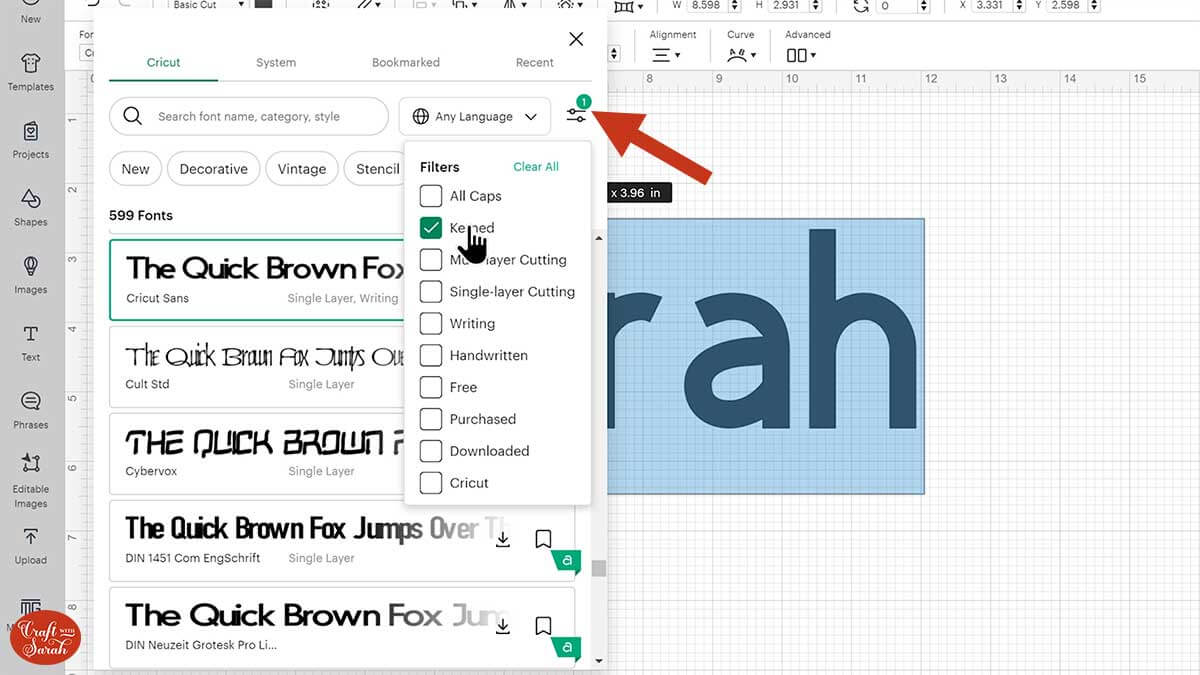
Task: Select the Text tool in sidebar
Action: (x=30, y=342)
